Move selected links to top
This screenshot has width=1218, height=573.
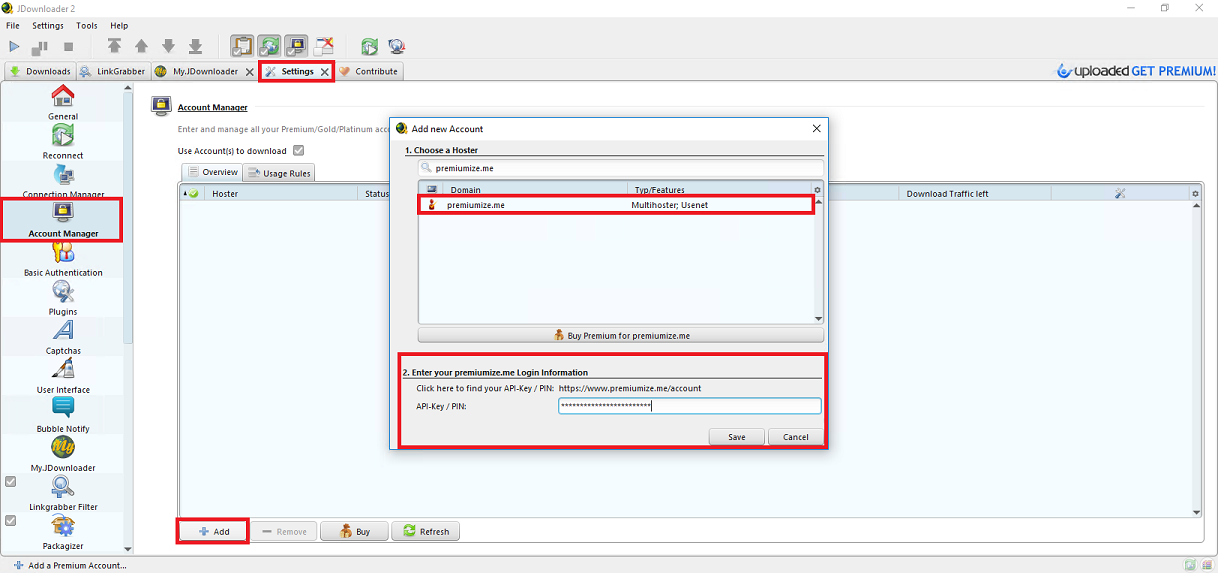coord(115,46)
